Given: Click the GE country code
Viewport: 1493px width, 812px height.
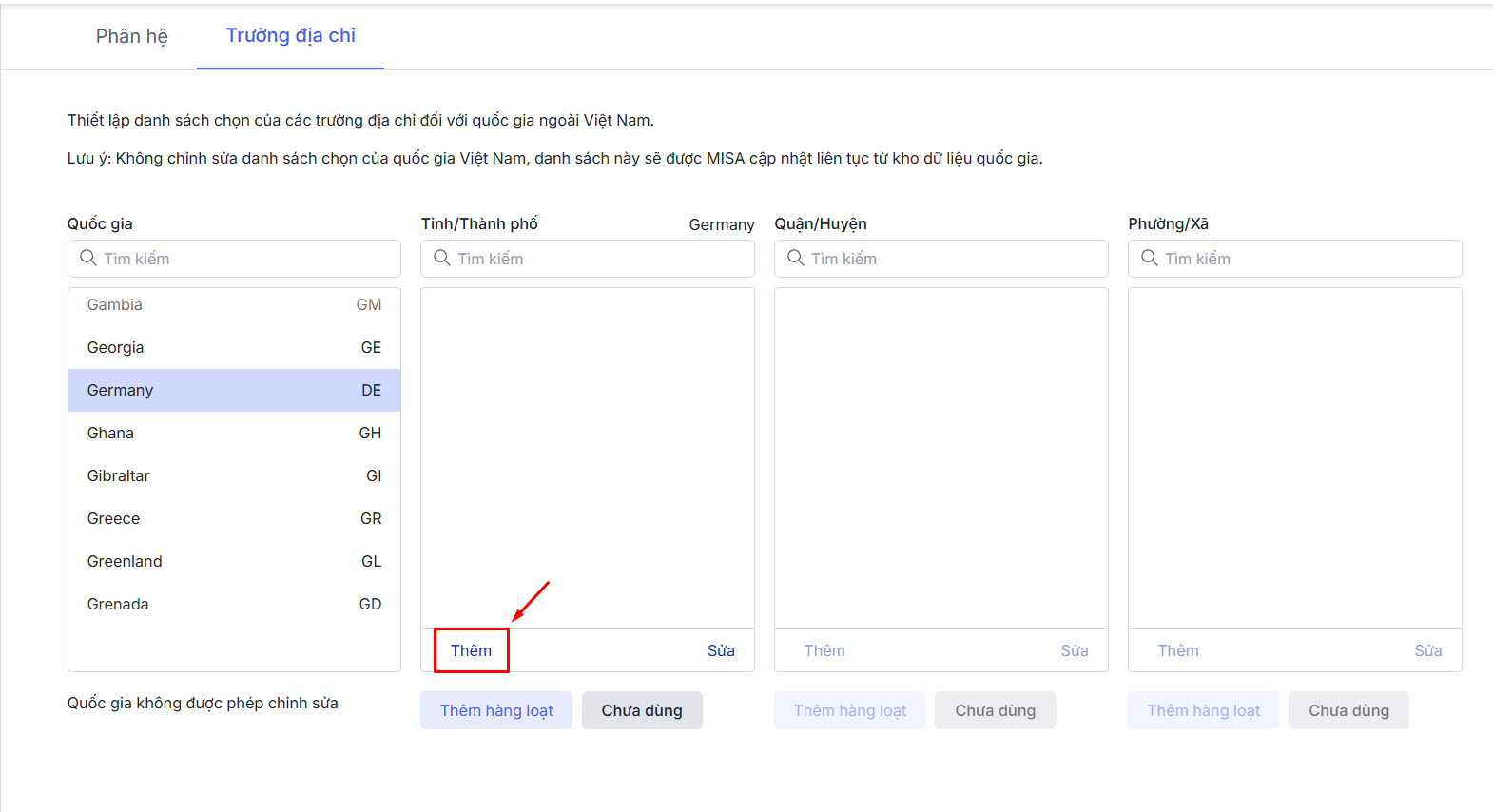Looking at the screenshot, I should click(371, 348).
